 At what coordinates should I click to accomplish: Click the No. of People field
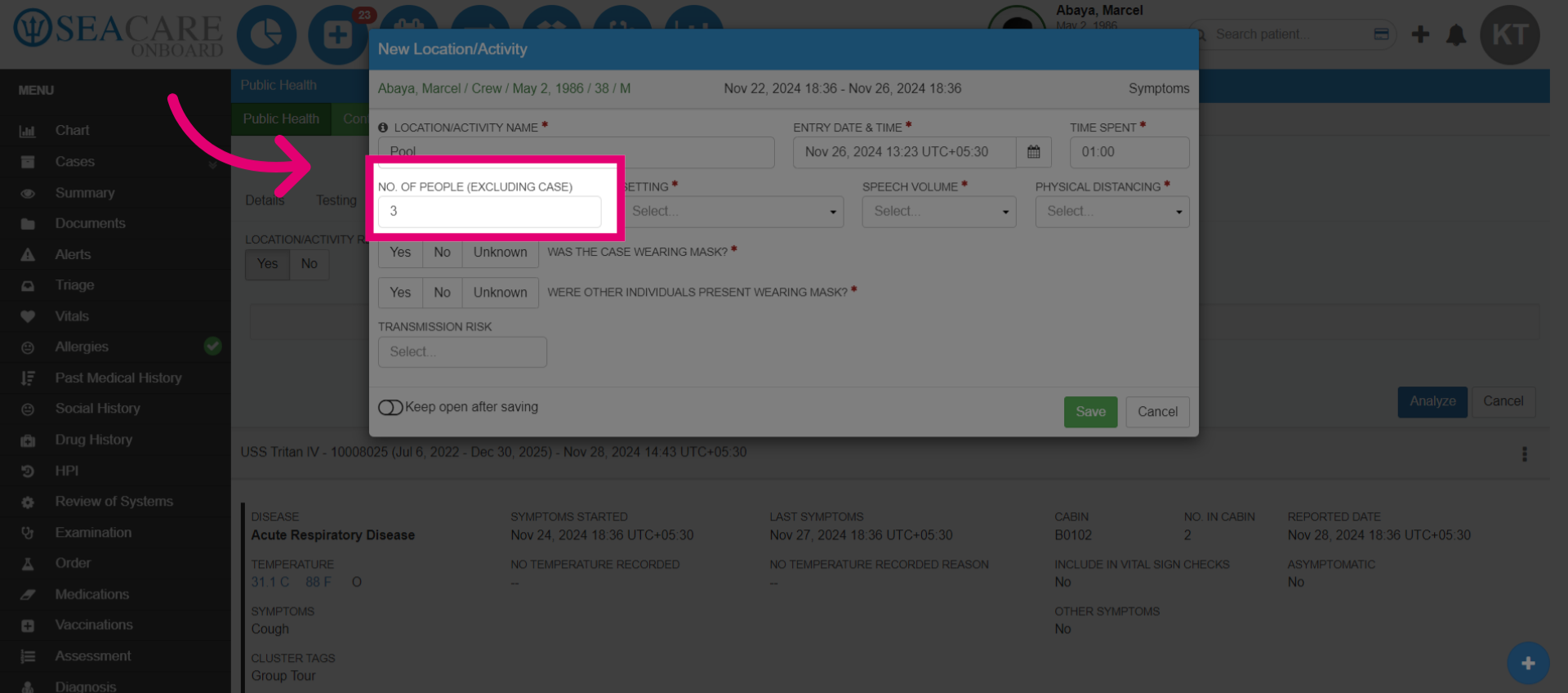(x=489, y=212)
